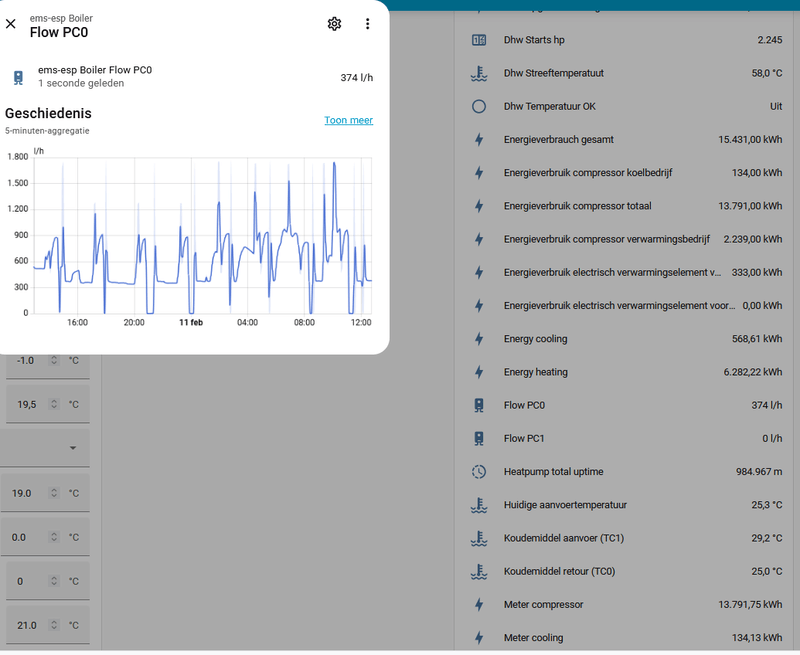Click the Geschiedenis heading
This screenshot has height=655, width=800.
click(48, 113)
